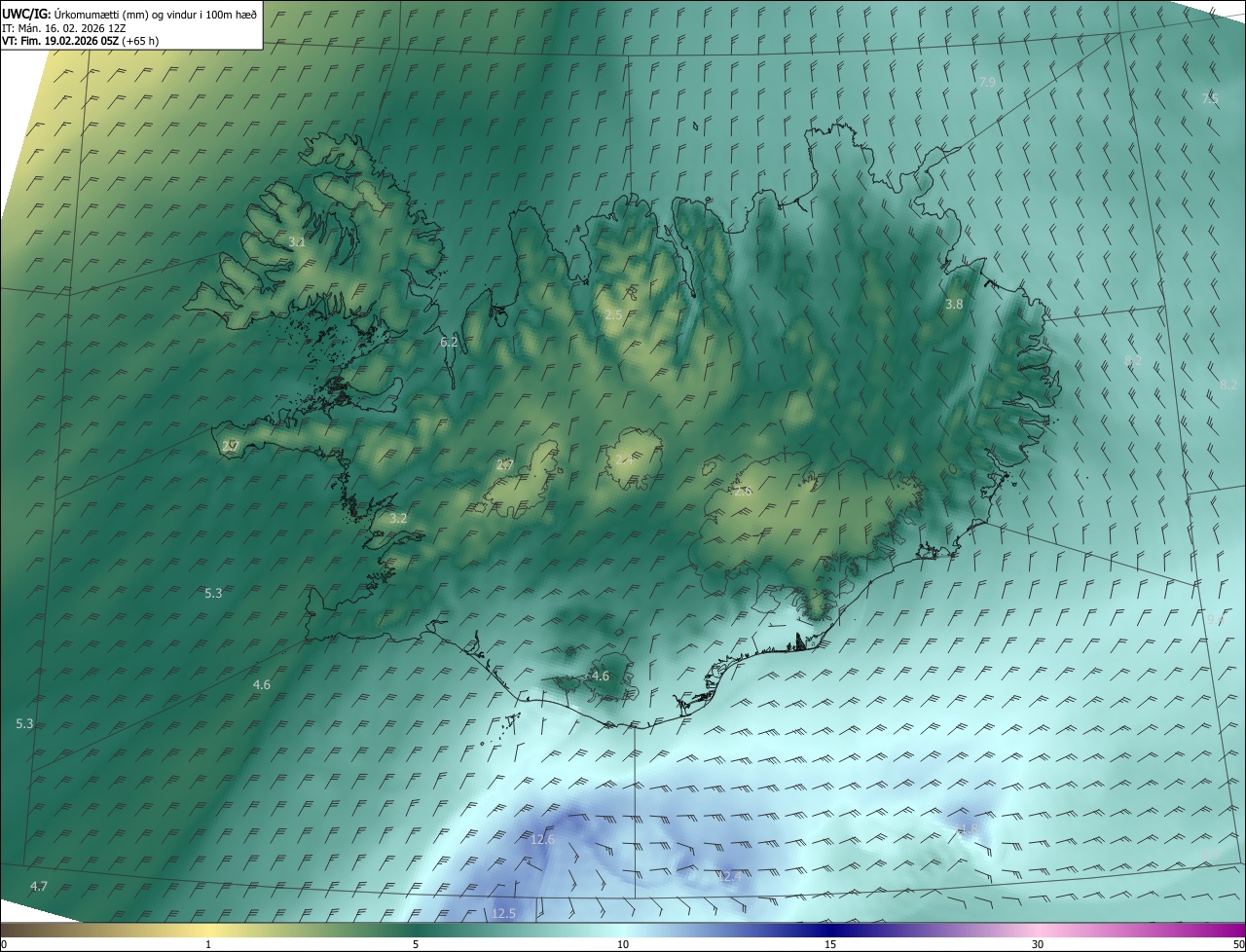Screen dimensions: 1246x952
Task: Click the pale yellow colorbar segment at 1
Action: (208, 931)
